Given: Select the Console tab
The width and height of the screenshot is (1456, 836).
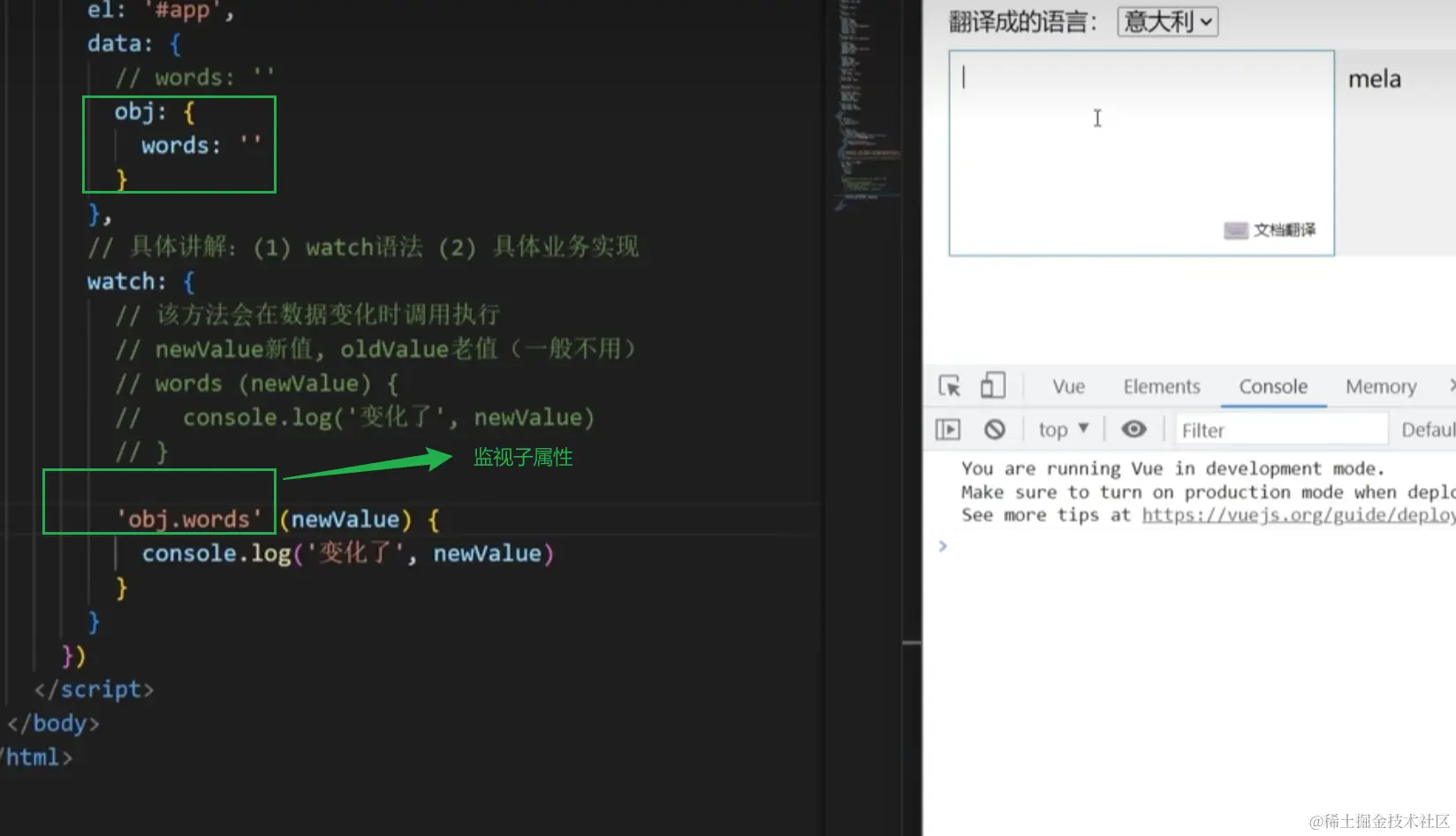Looking at the screenshot, I should pyautogui.click(x=1273, y=386).
